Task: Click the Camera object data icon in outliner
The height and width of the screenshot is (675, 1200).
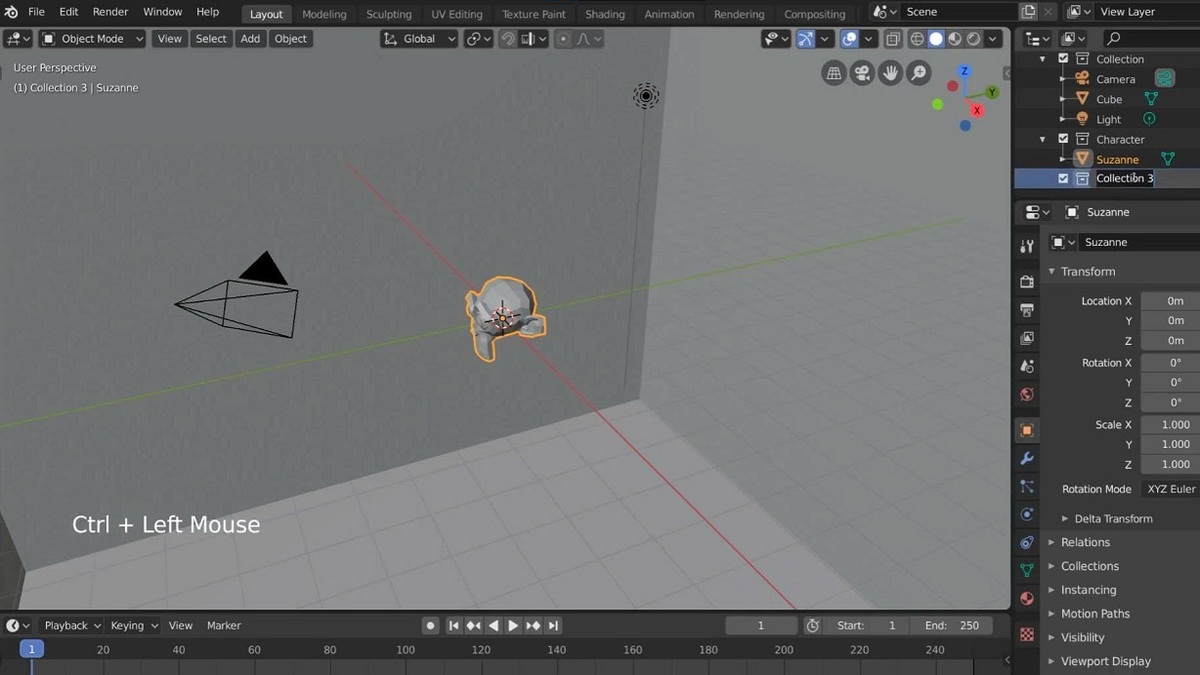Action: pos(1164,78)
